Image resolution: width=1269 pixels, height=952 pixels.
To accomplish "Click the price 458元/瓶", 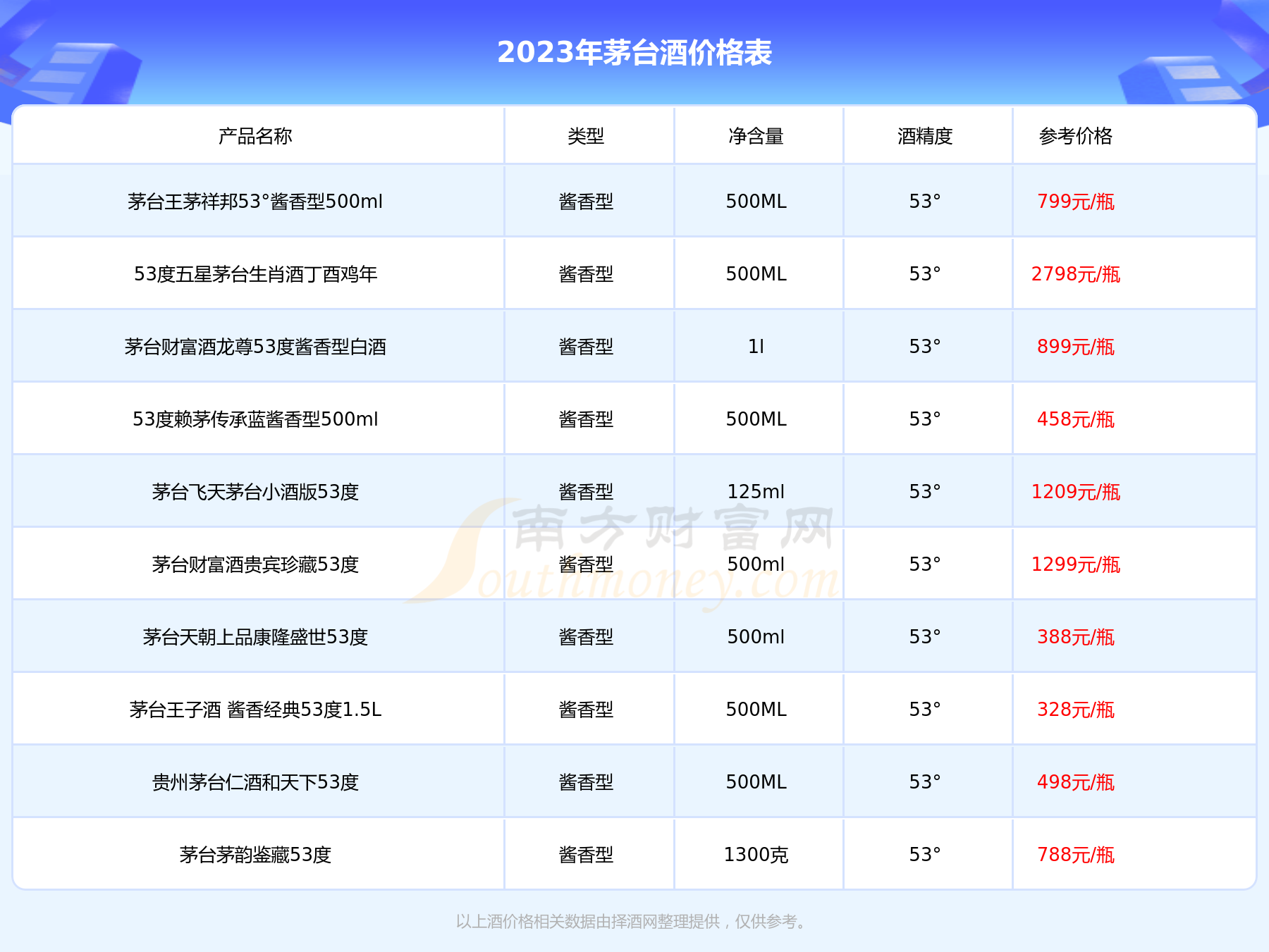I will click(x=1075, y=419).
